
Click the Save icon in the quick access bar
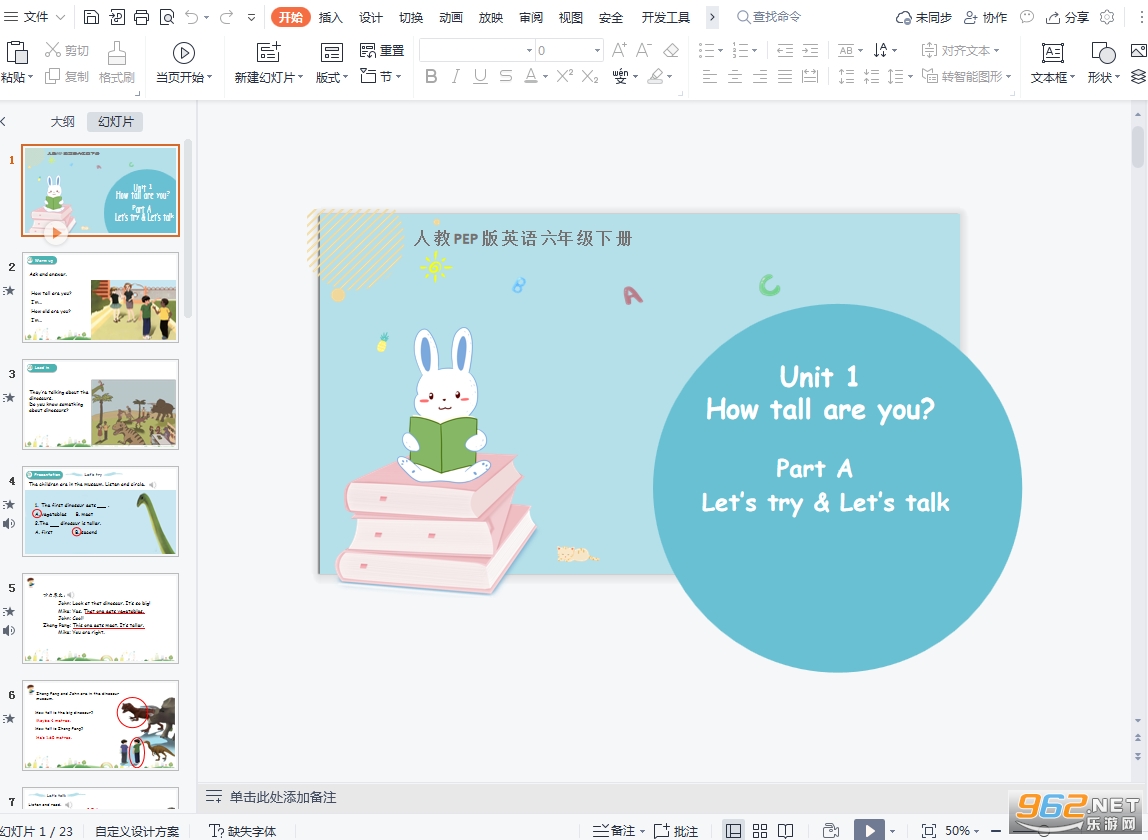[91, 17]
